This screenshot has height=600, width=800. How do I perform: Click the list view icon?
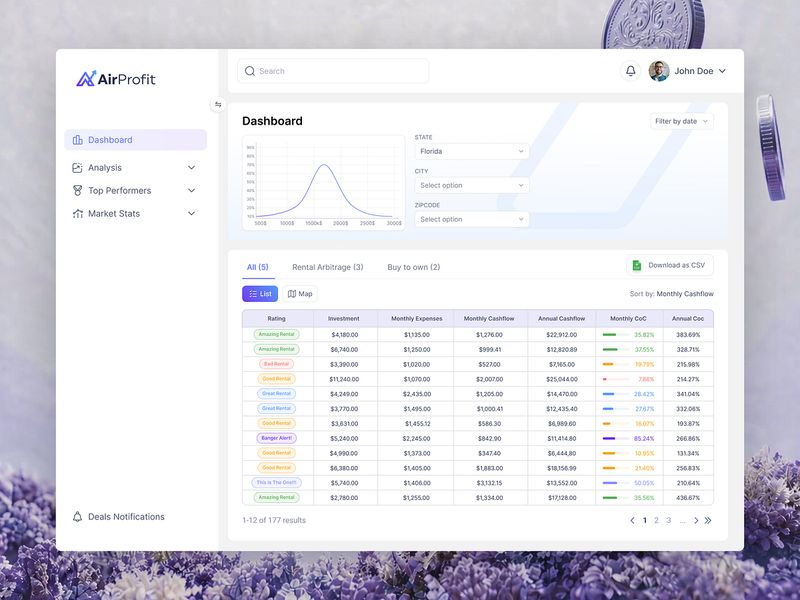click(253, 294)
